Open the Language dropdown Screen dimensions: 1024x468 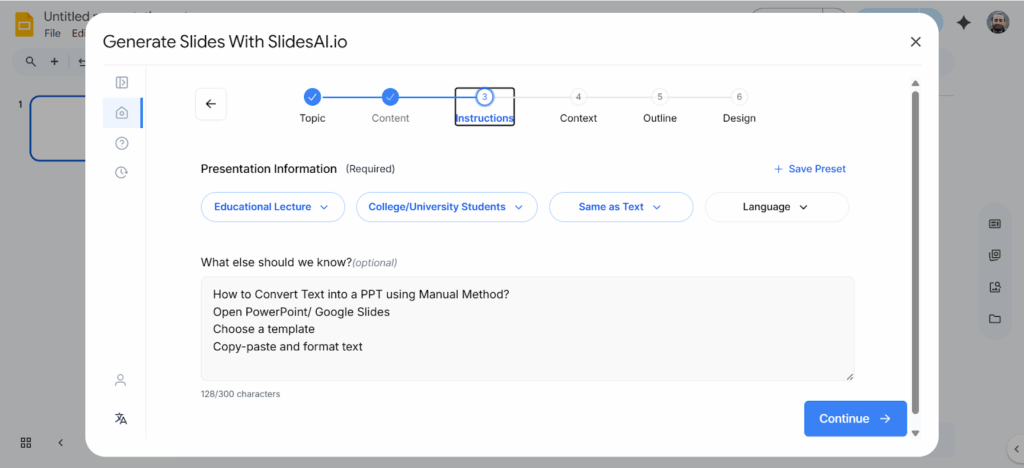[776, 207]
